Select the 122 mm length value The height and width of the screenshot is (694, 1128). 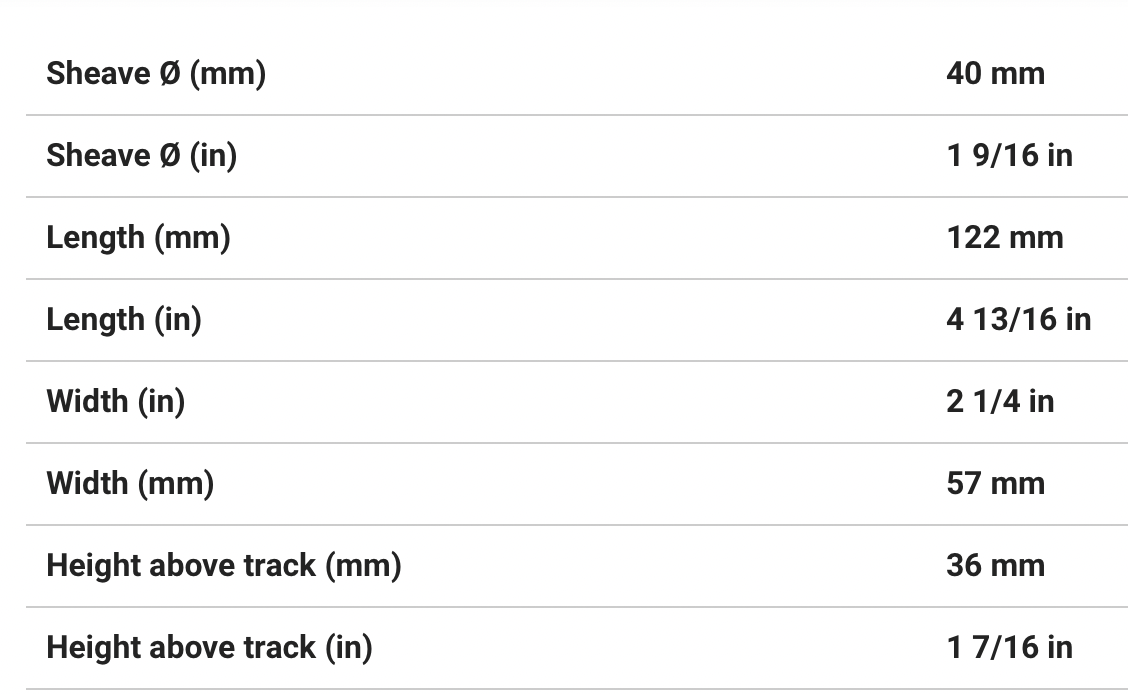tap(1004, 238)
